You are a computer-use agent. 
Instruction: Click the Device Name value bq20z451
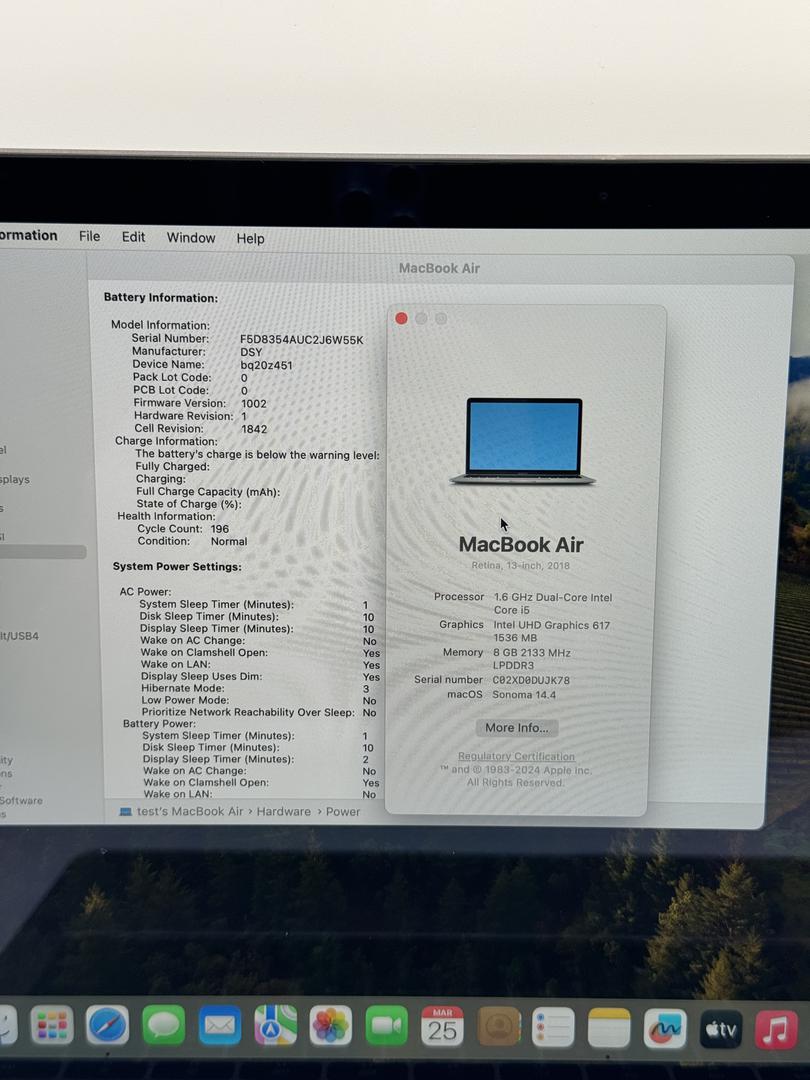(x=266, y=365)
